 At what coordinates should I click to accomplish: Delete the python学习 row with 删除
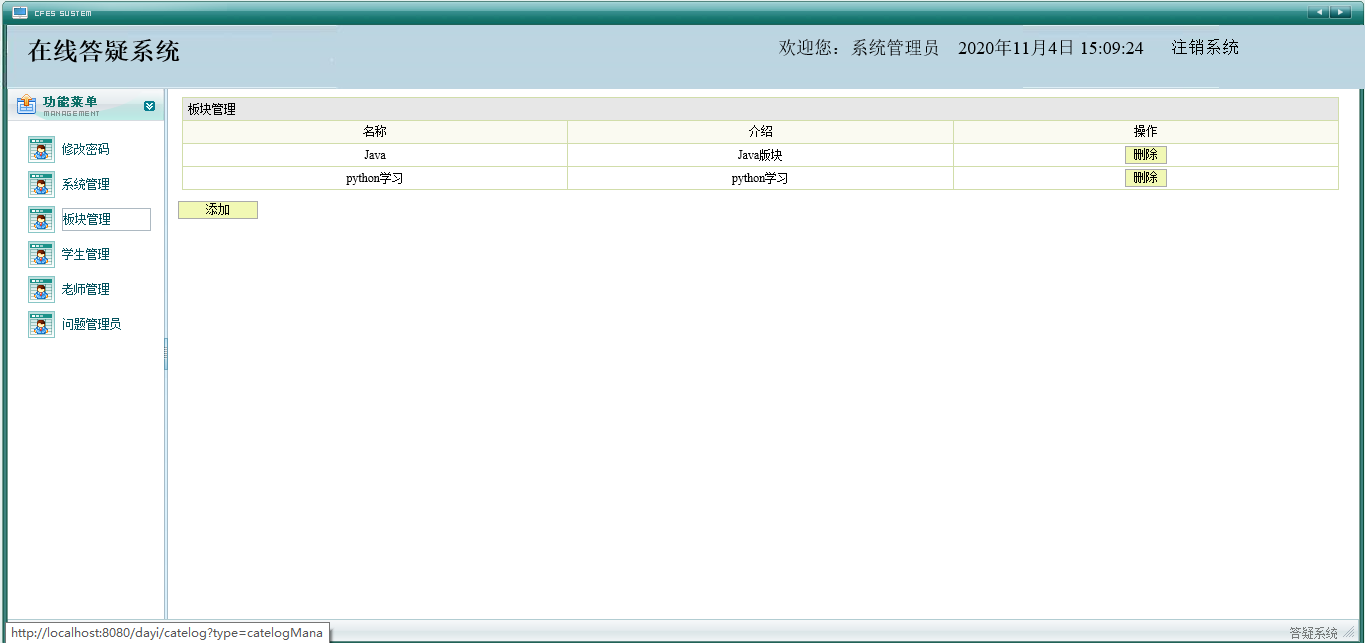point(1146,178)
